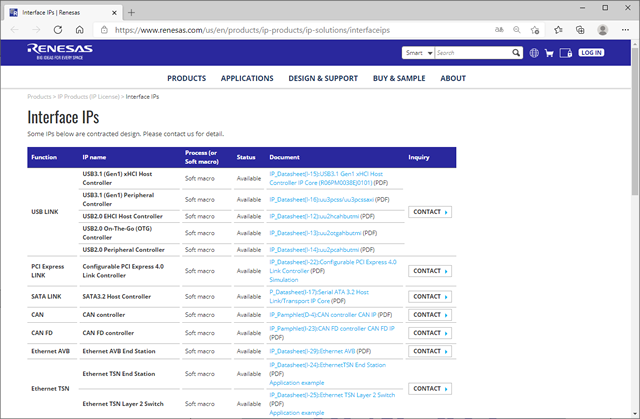Image resolution: width=640 pixels, height=419 pixels.
Task: Click the Interface IPs page heading
Action: pos(63,117)
